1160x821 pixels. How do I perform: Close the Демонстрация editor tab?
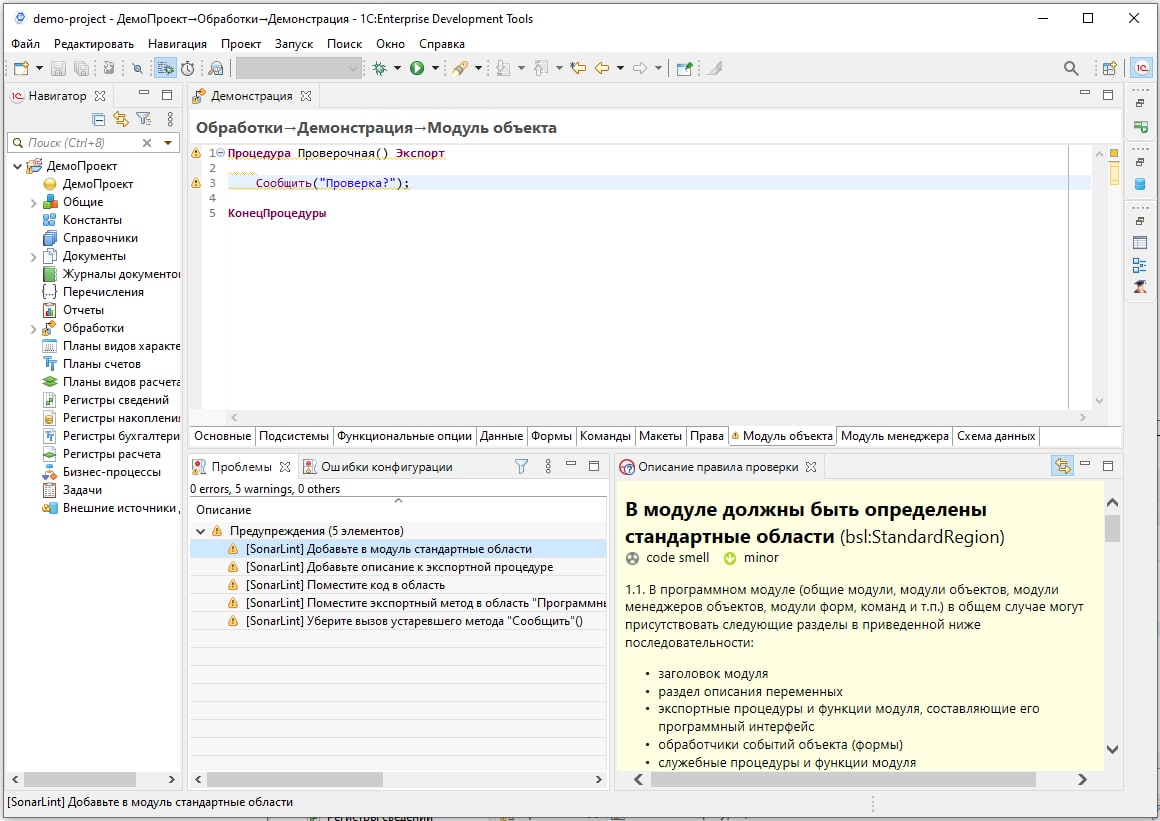click(306, 96)
